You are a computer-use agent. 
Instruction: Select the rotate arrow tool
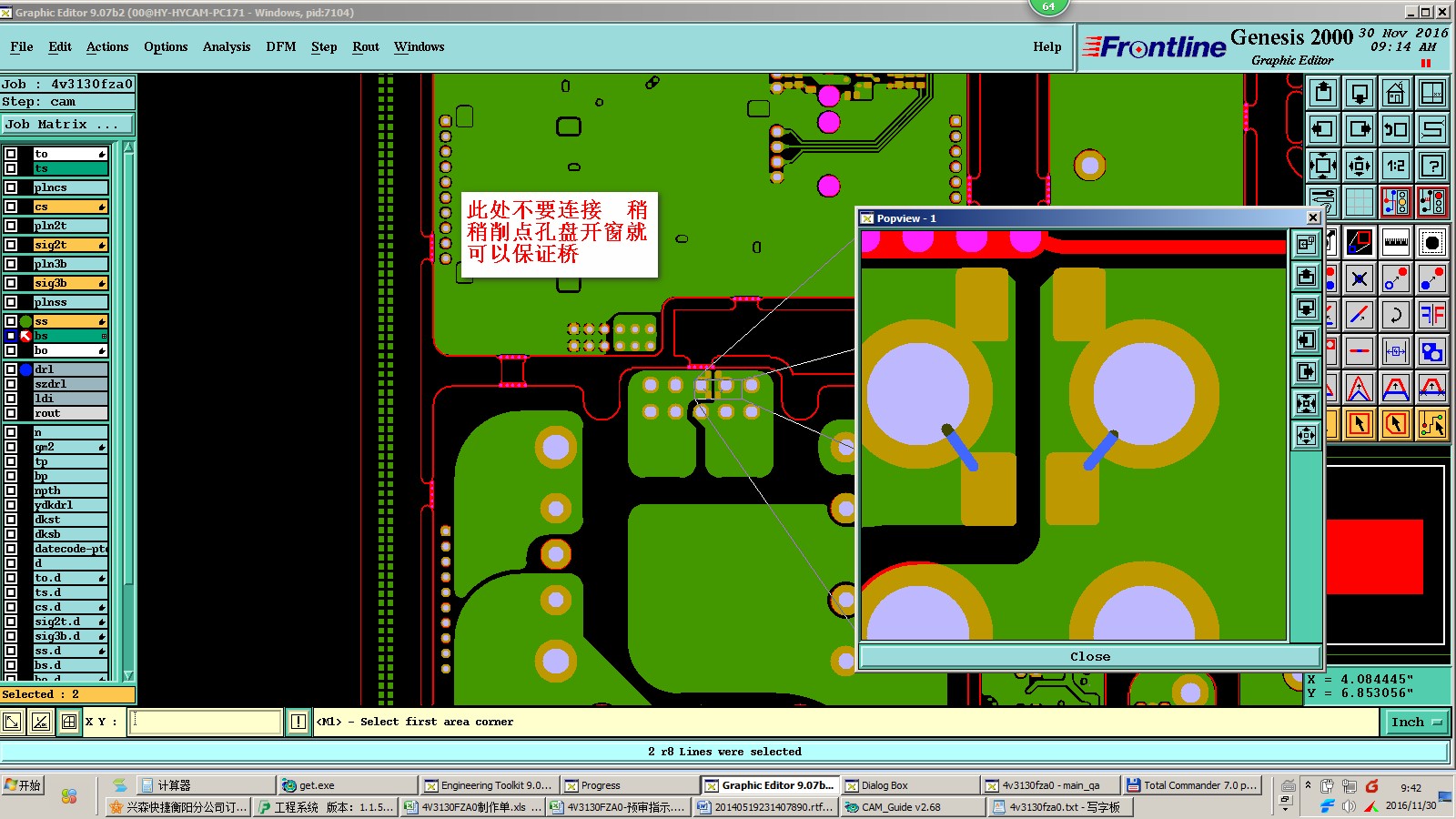click(1396, 315)
